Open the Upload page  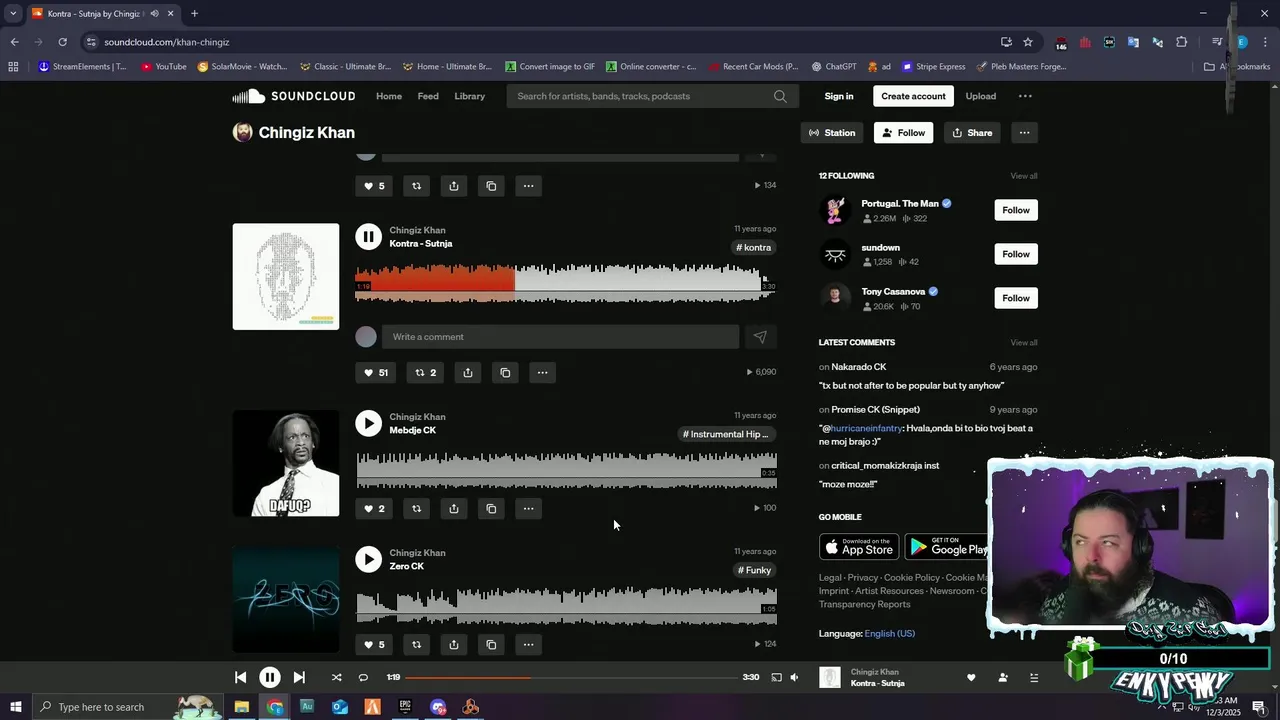tap(980, 96)
